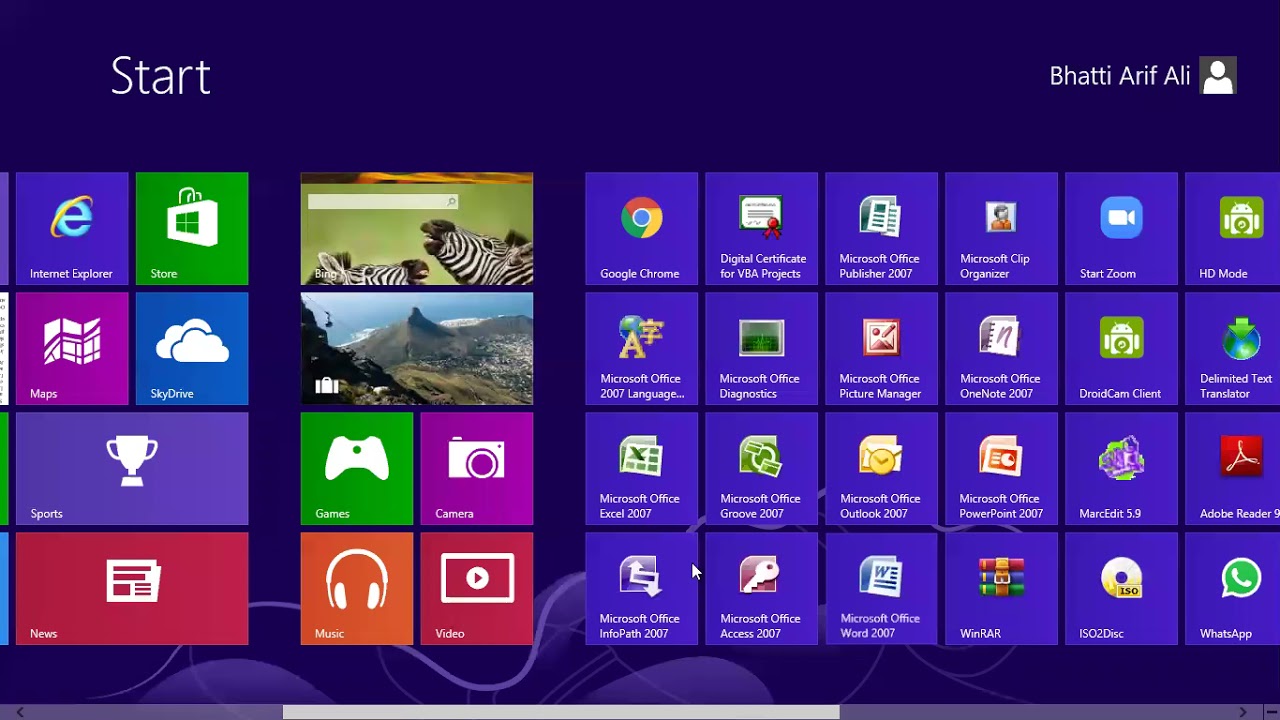Launch Microsoft Office Publisher 2007
Image resolution: width=1280 pixels, height=720 pixels.
(x=882, y=229)
